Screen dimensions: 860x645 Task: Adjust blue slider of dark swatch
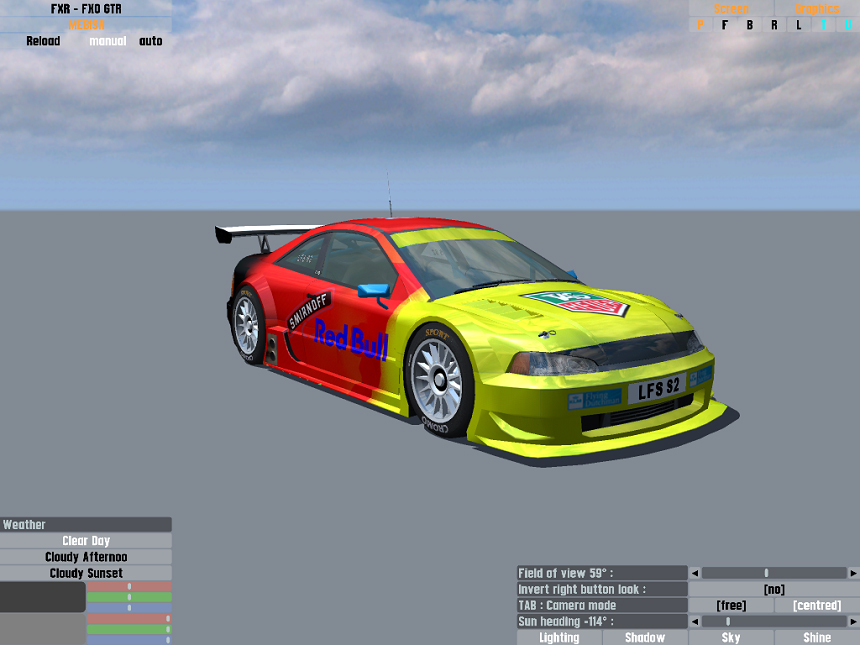click(x=129, y=607)
